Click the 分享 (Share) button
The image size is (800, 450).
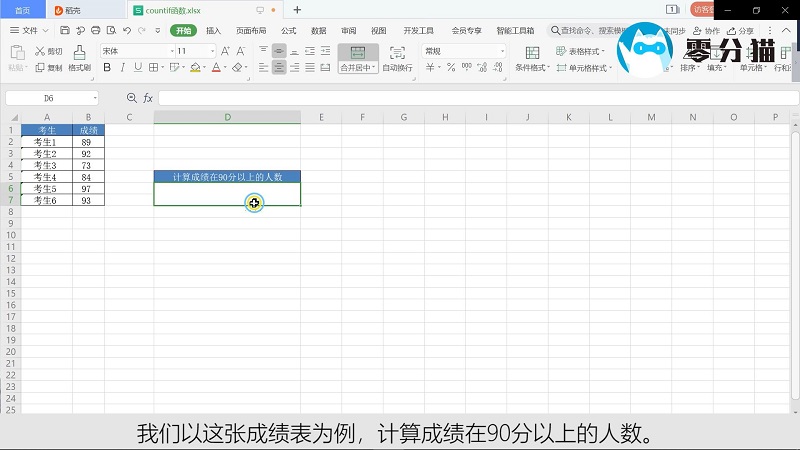(741, 31)
